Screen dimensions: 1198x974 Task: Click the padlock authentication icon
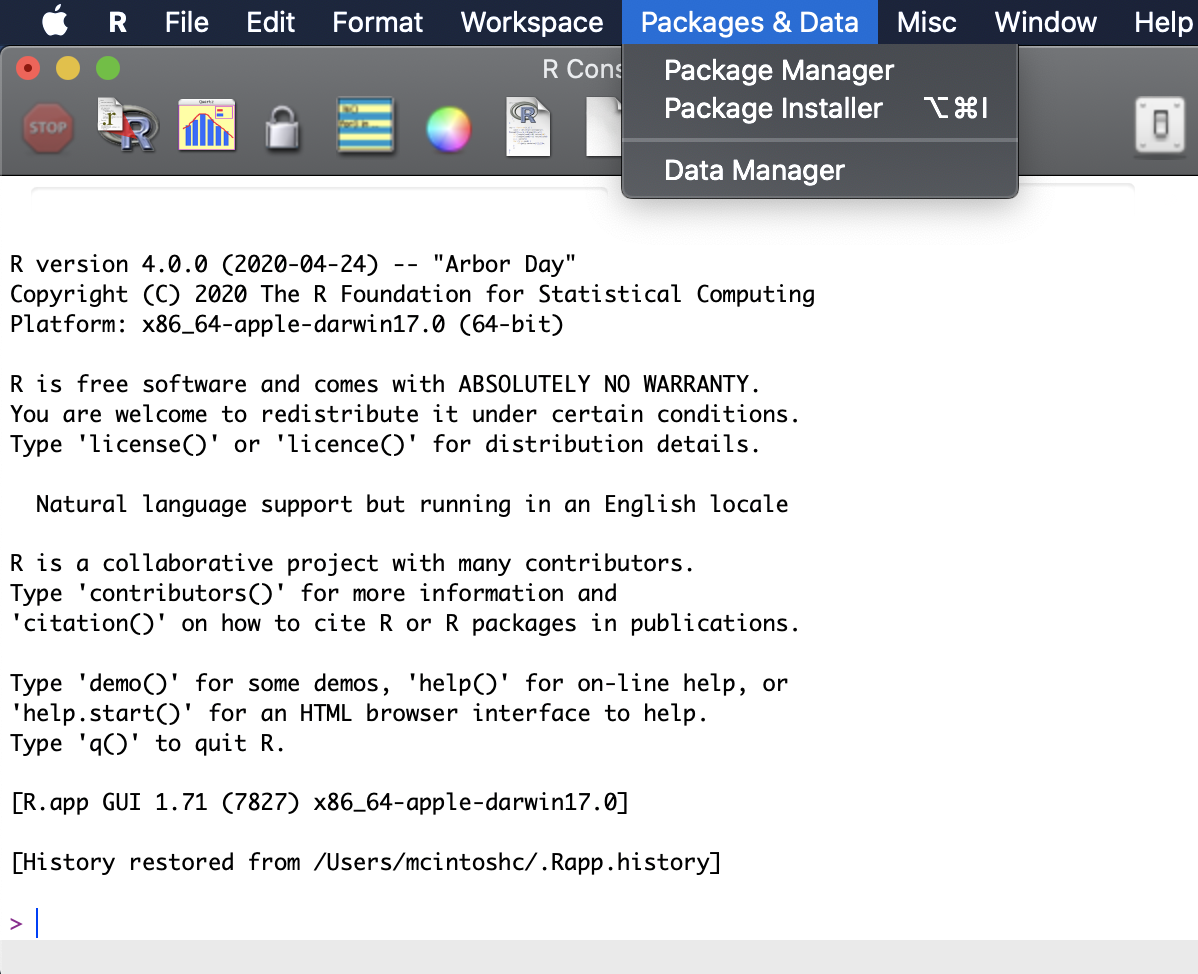(283, 128)
